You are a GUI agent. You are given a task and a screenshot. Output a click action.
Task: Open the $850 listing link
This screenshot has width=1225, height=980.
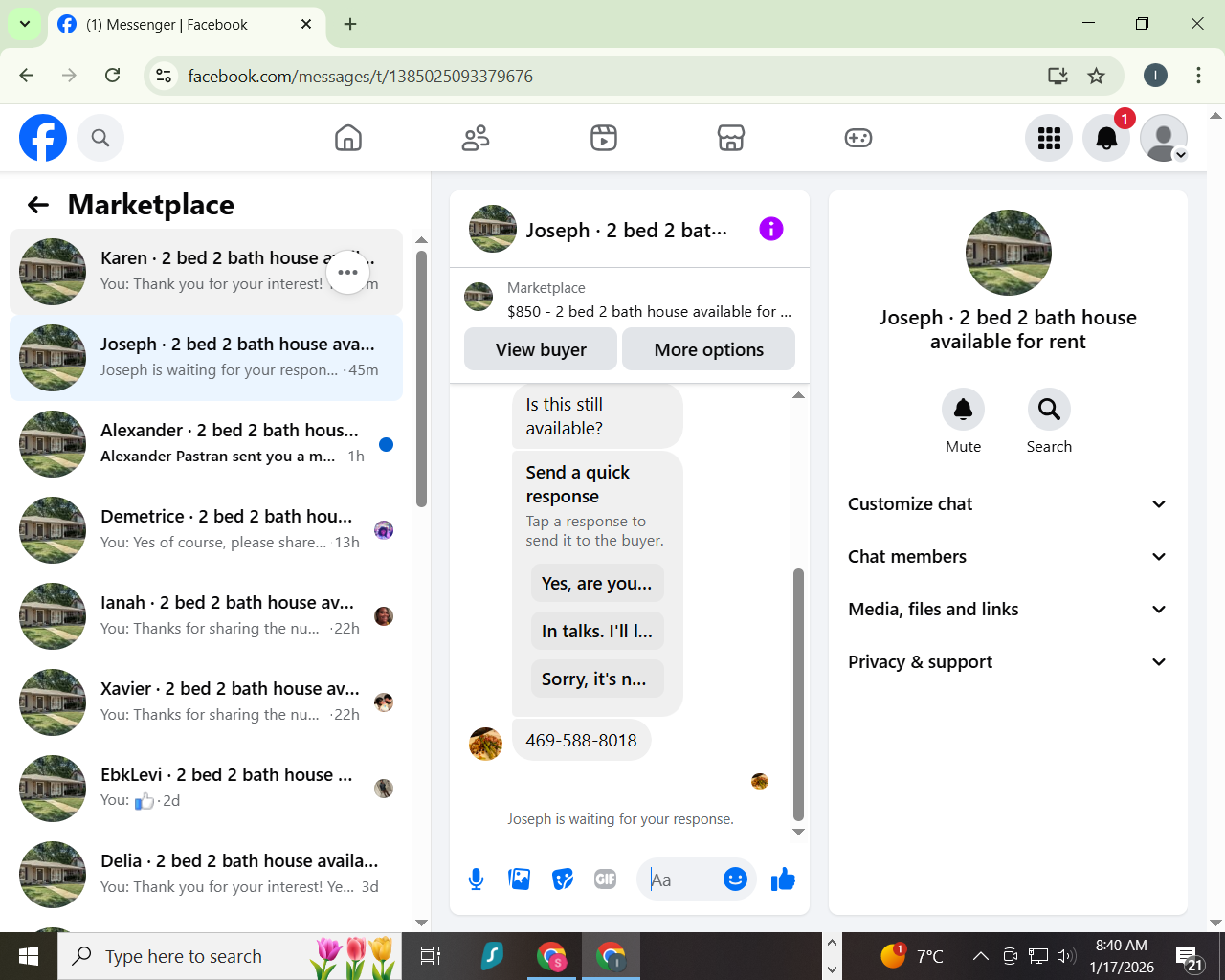point(649,312)
